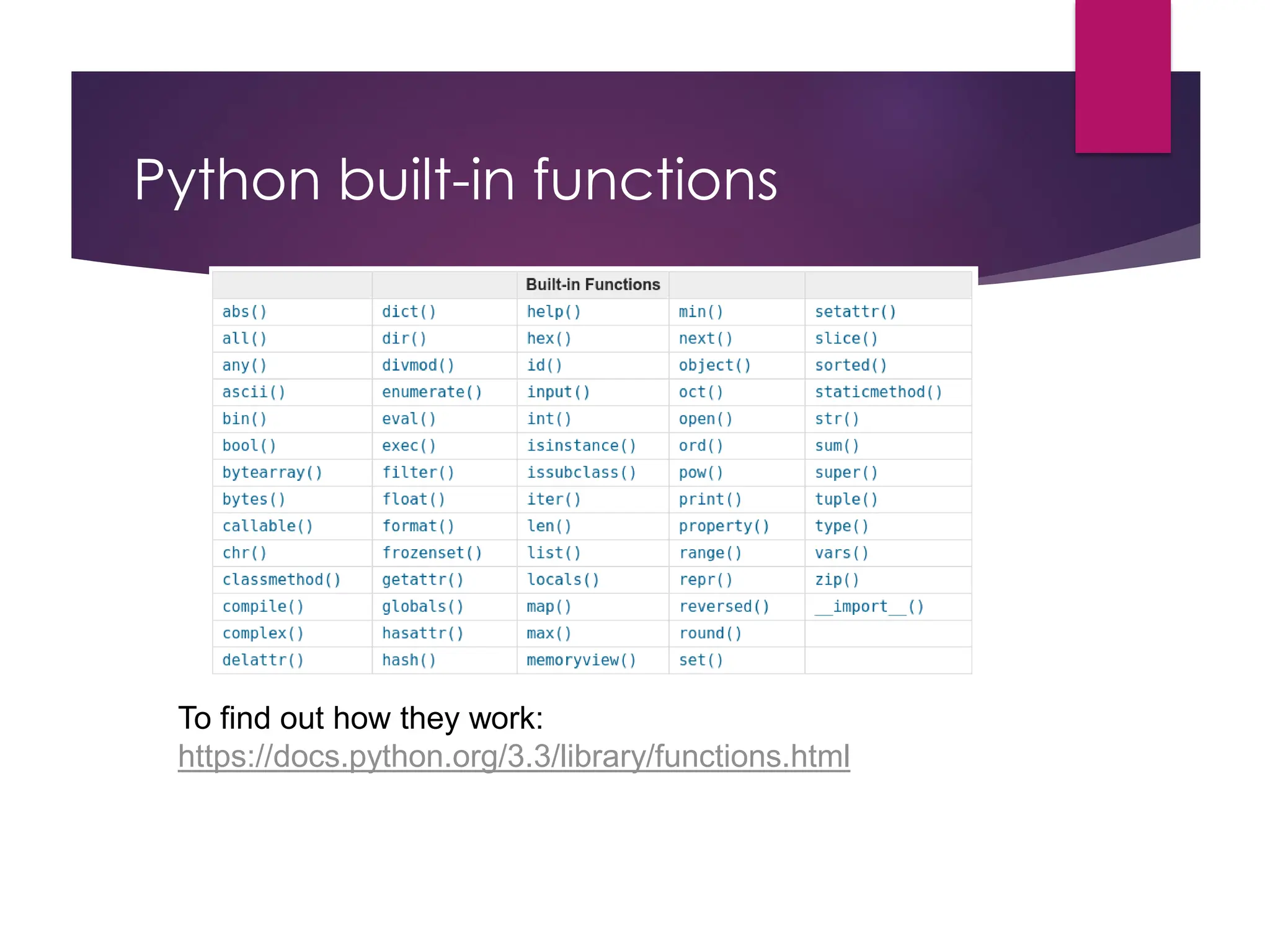
Task: Click the issubclass() function link
Action: pyautogui.click(x=581, y=473)
